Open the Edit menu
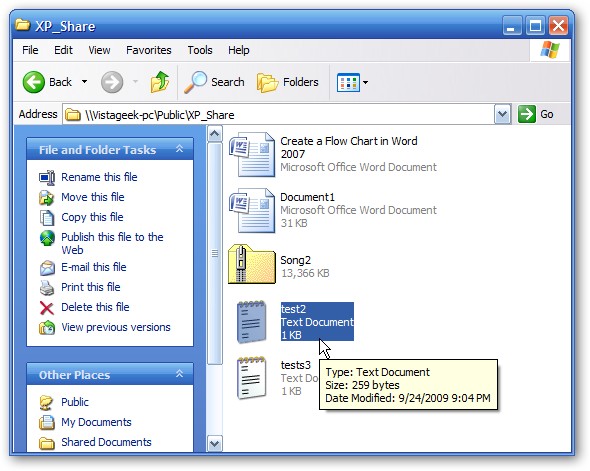The height and width of the screenshot is (471, 590). point(63,50)
